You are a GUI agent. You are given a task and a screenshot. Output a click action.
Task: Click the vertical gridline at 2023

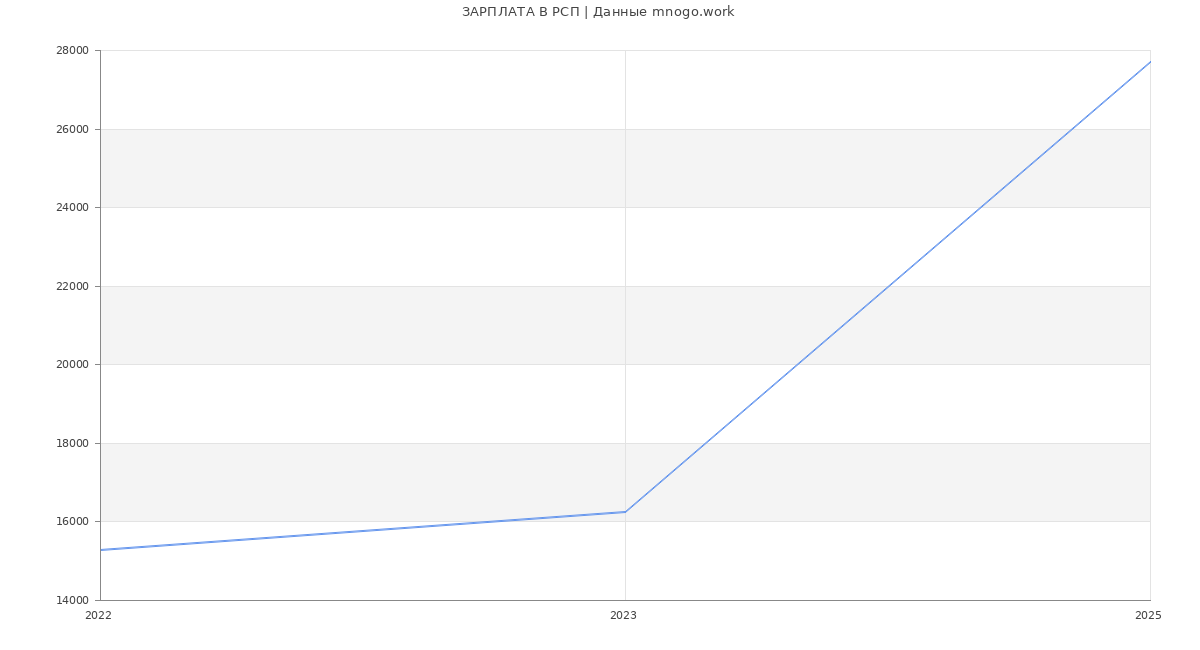click(625, 250)
